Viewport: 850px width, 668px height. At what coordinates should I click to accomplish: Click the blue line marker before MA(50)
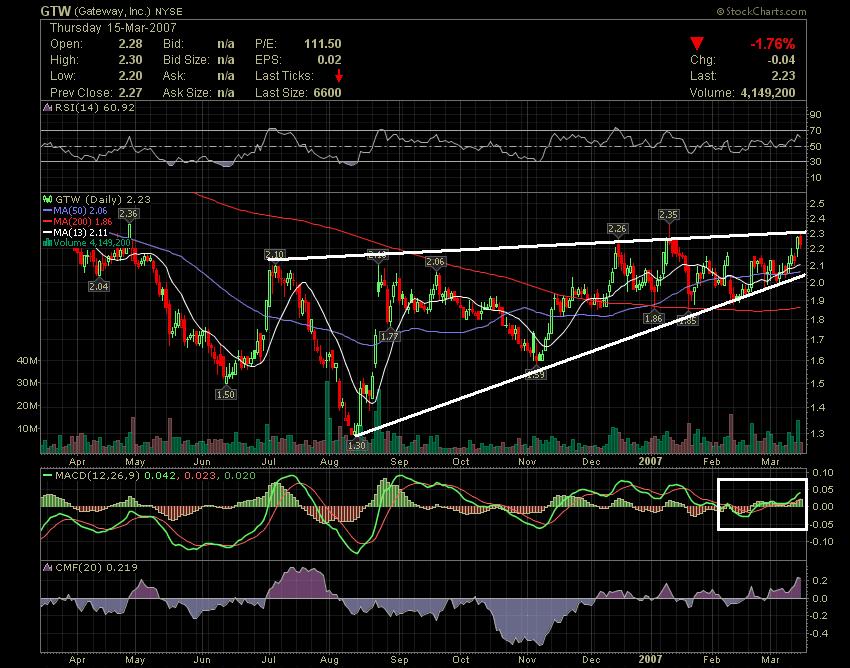48,210
